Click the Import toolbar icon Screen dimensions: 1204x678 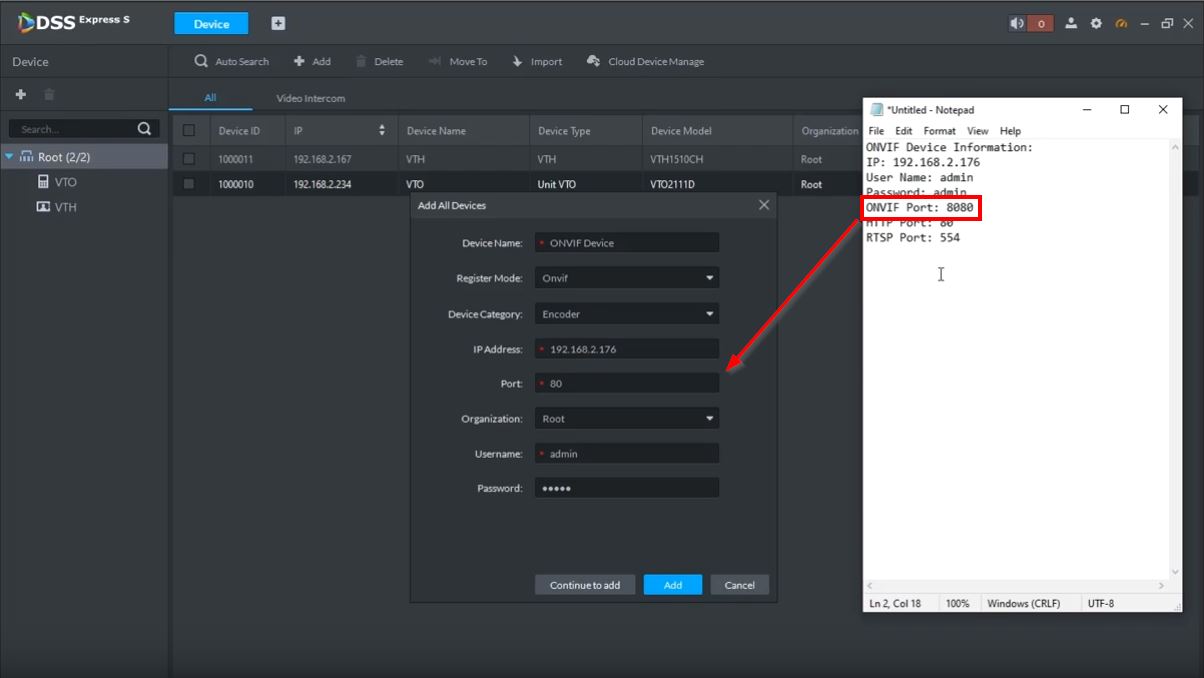(x=517, y=61)
